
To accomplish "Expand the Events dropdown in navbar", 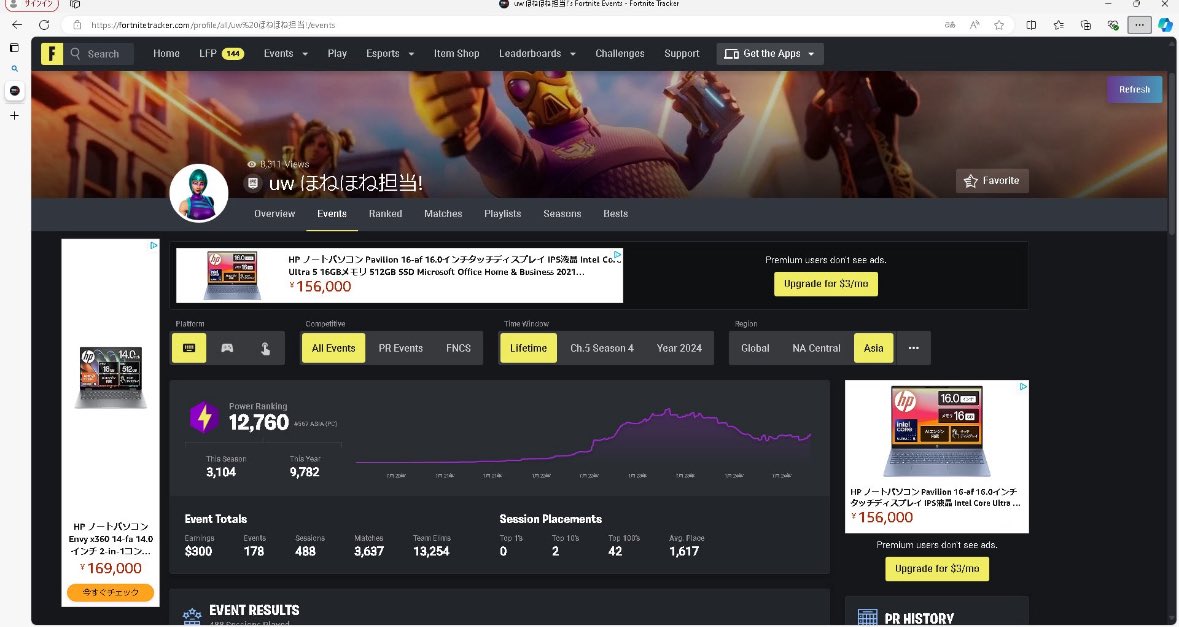I will 286,53.
